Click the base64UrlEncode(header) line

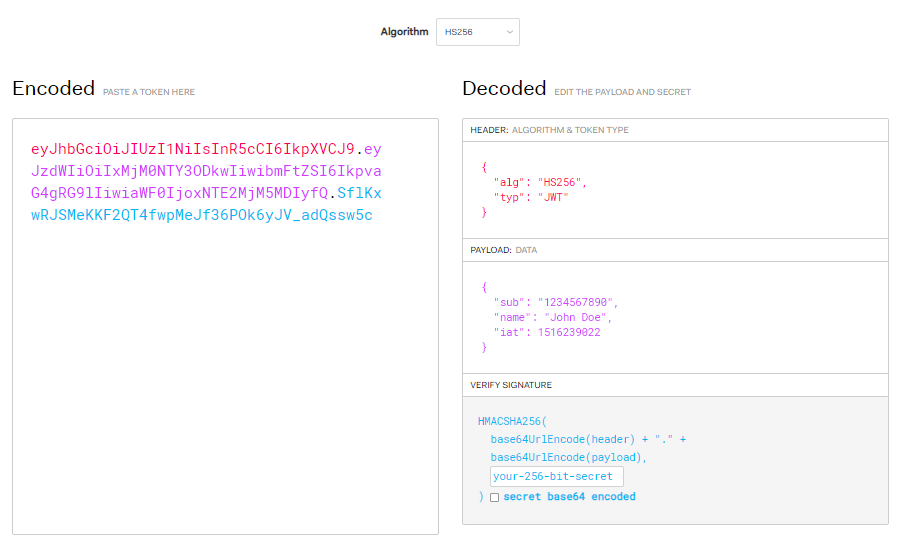tap(588, 439)
